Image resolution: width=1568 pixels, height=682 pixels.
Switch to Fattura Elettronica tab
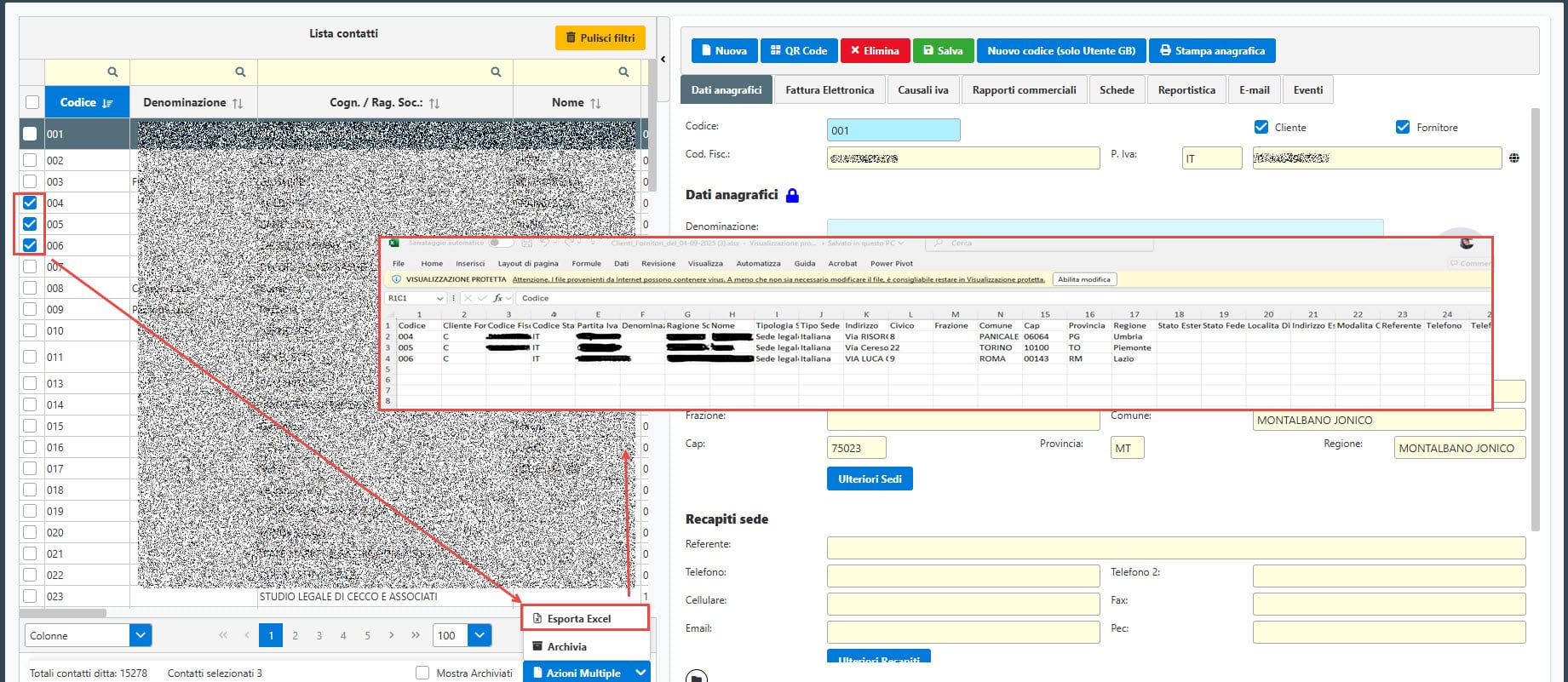(829, 90)
